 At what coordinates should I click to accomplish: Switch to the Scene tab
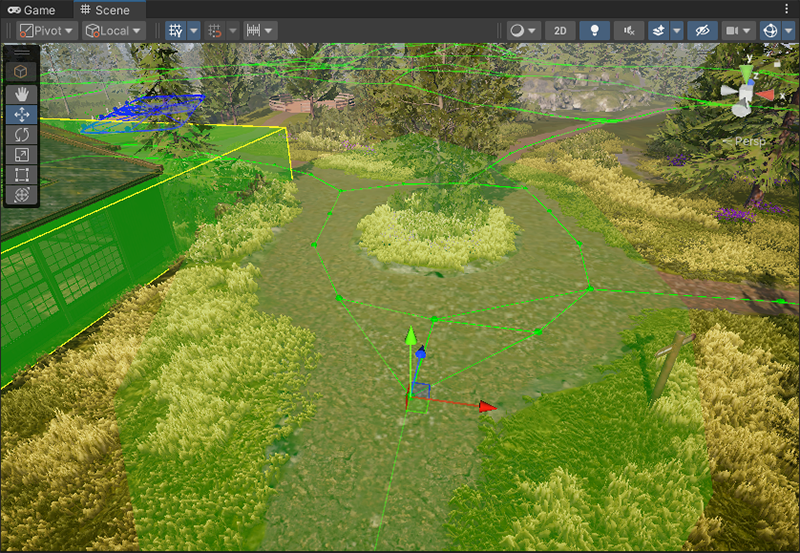105,10
